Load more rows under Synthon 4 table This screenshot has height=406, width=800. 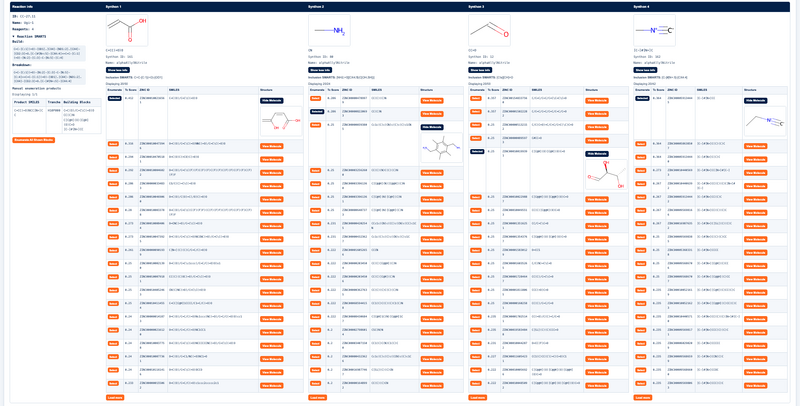pos(643,398)
